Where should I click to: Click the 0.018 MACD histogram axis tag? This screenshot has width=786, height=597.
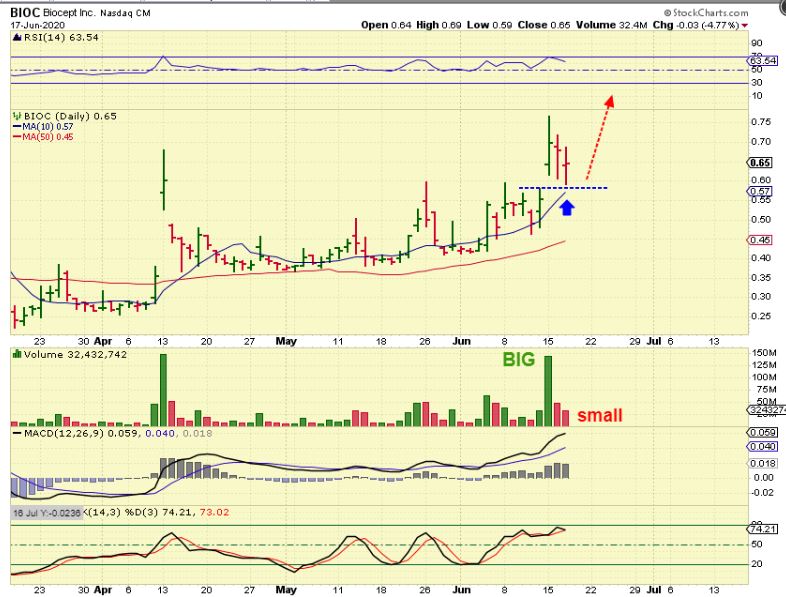point(762,464)
